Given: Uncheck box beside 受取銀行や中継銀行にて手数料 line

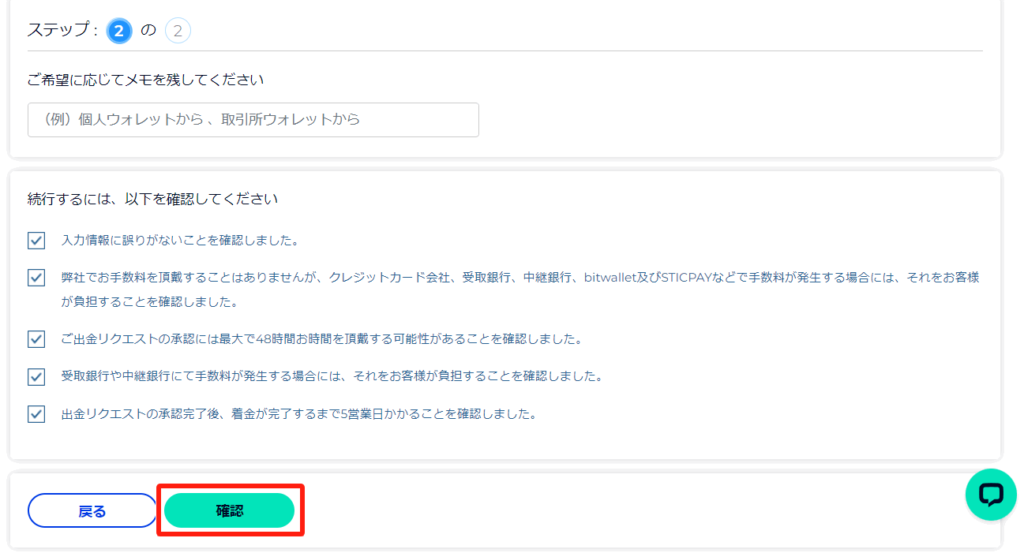Looking at the screenshot, I should pos(37,377).
